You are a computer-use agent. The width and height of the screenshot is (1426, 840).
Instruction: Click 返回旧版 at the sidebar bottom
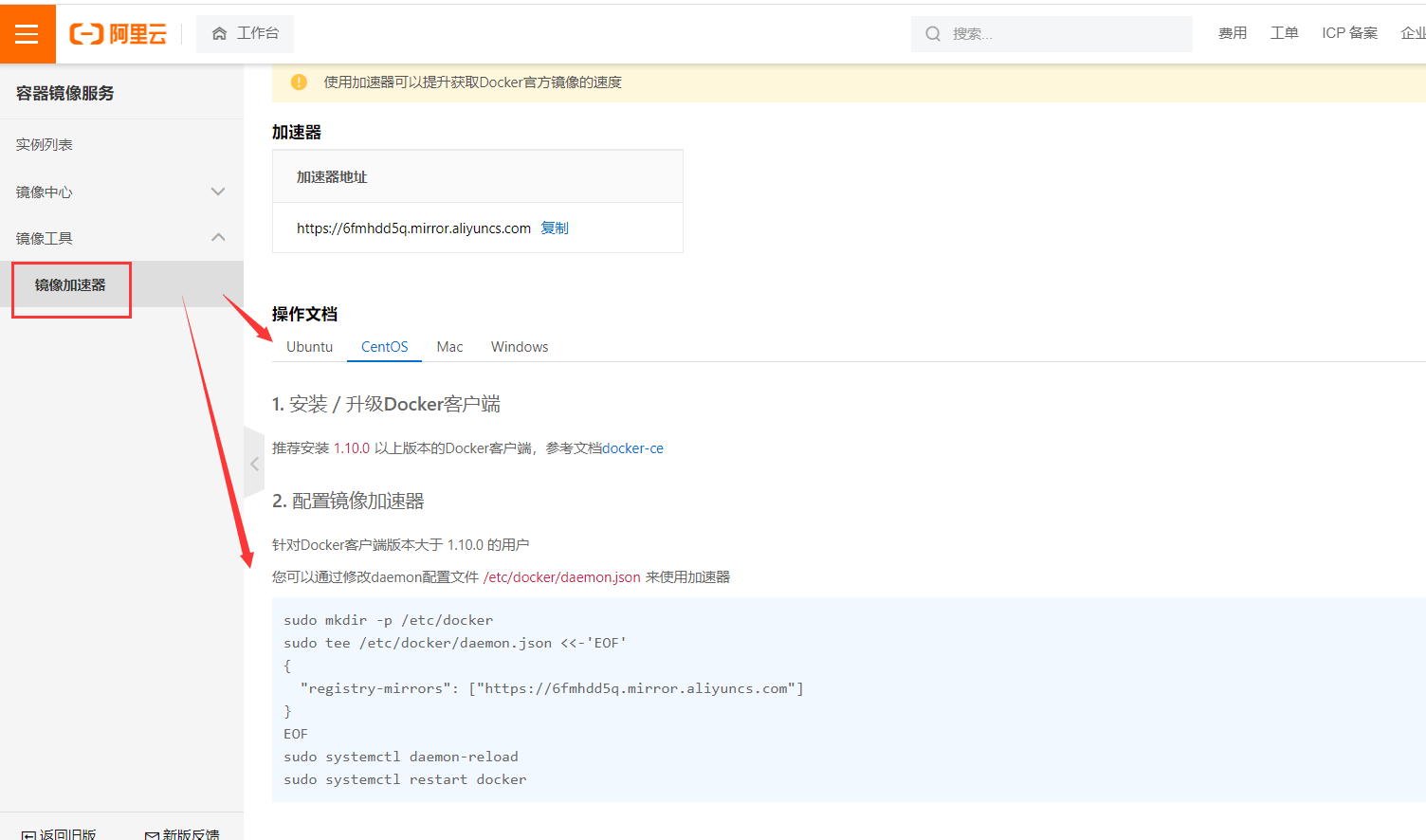(59, 834)
